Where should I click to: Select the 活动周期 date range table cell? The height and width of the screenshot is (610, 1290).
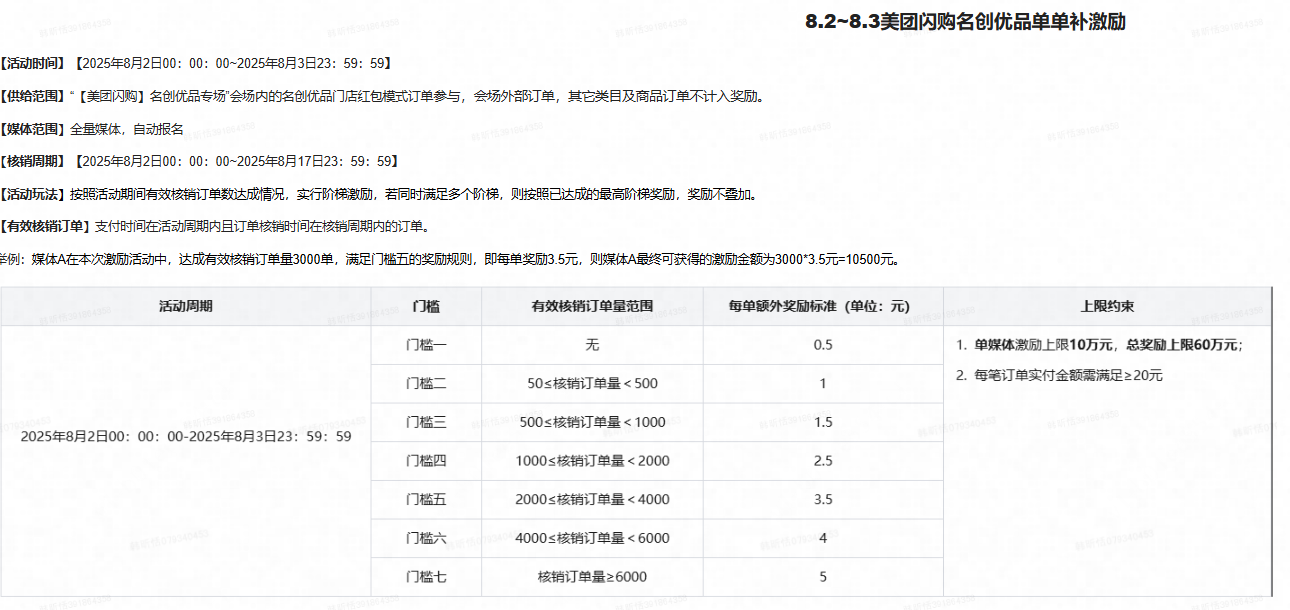coord(186,436)
